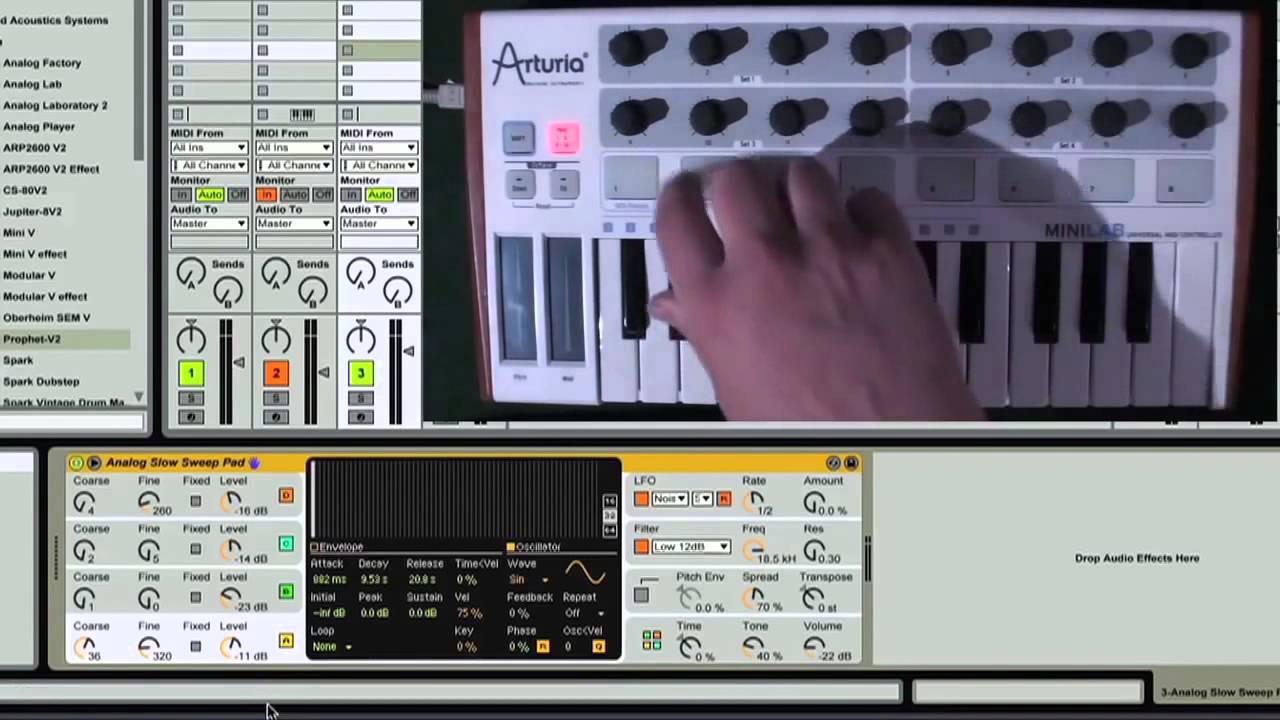The image size is (1280, 720).
Task: Open track 2 All Channels dropdown
Action: (294, 165)
